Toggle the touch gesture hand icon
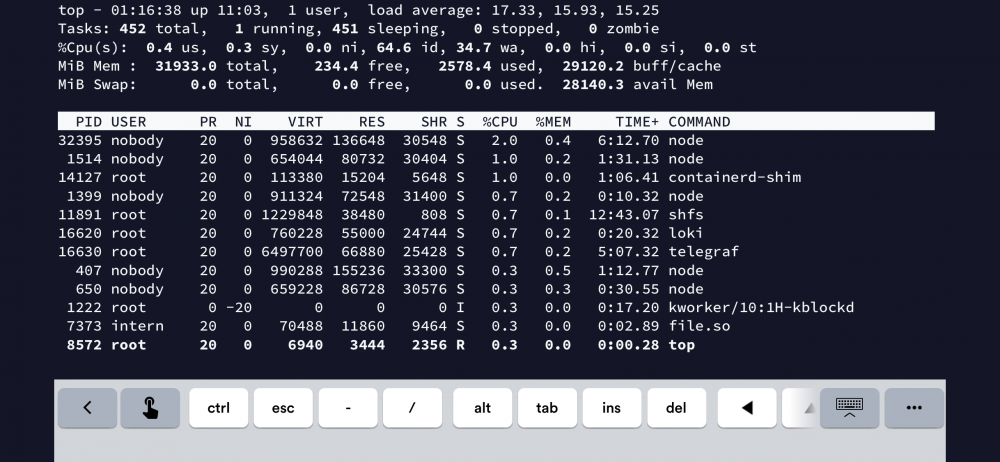Viewport: 1000px width, 462px height. click(x=150, y=408)
